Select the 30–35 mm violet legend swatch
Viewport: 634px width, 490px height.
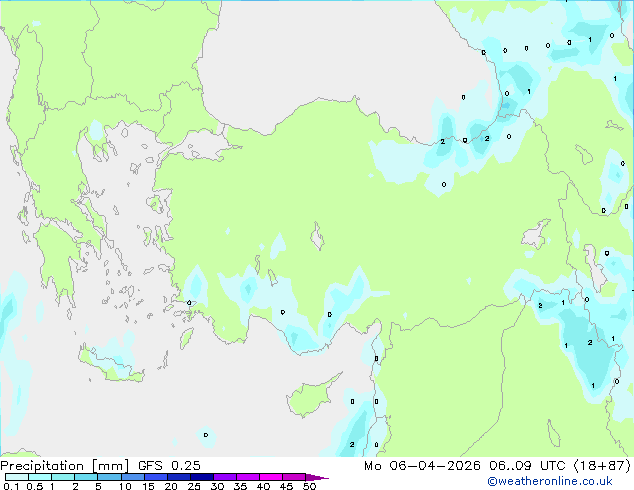(x=224, y=477)
